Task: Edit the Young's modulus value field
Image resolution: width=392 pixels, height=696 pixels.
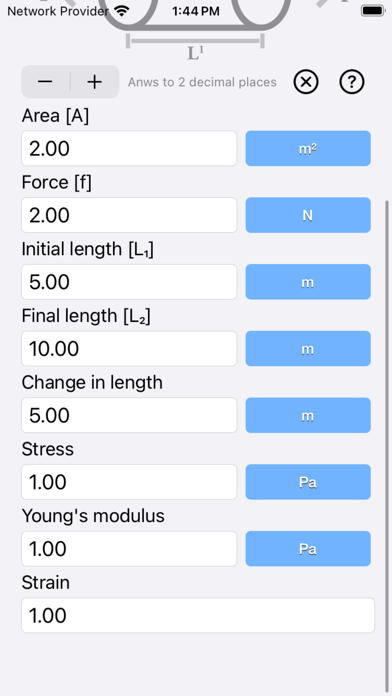Action: click(x=129, y=549)
